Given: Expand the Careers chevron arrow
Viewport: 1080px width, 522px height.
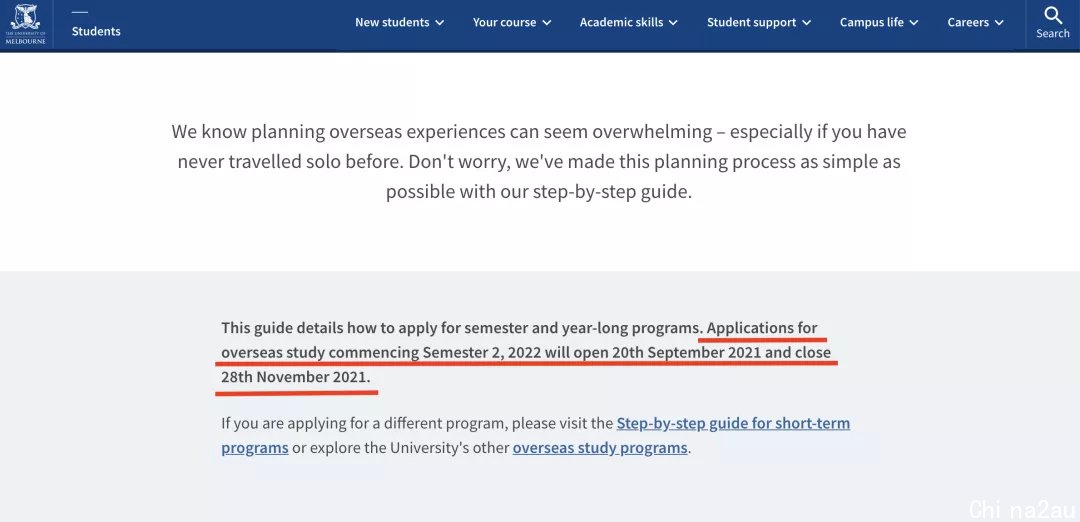Looking at the screenshot, I should (999, 23).
